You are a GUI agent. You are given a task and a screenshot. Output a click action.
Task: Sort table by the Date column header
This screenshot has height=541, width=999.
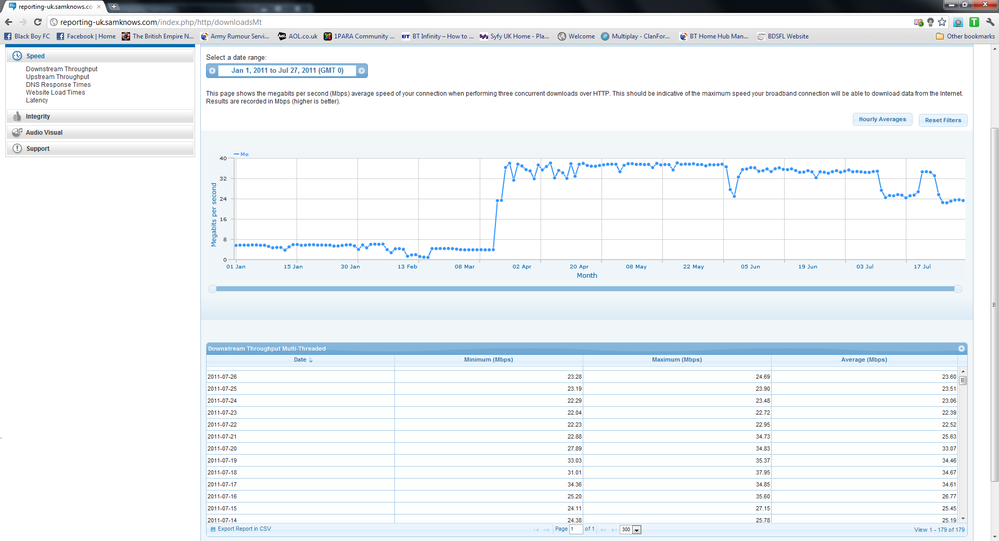pos(300,359)
